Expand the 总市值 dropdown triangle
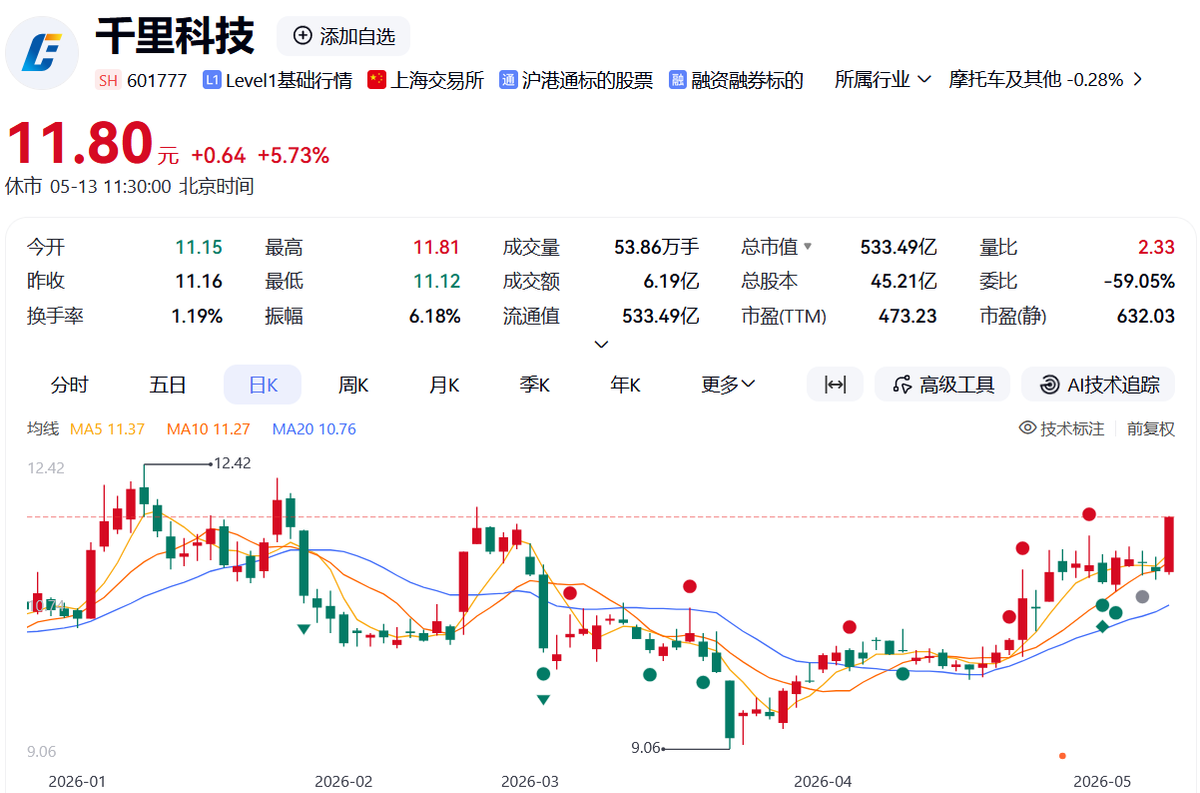Screen dimensions: 1200x793 click(808, 247)
